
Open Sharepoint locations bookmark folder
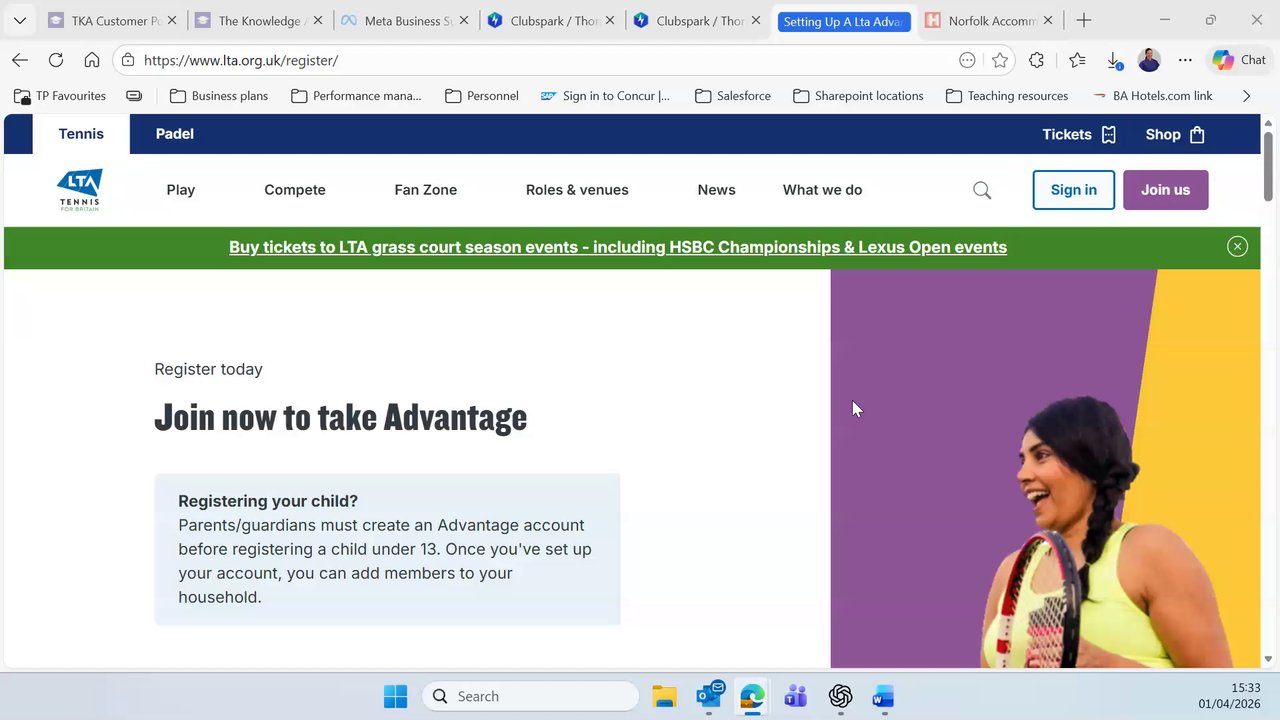858,96
